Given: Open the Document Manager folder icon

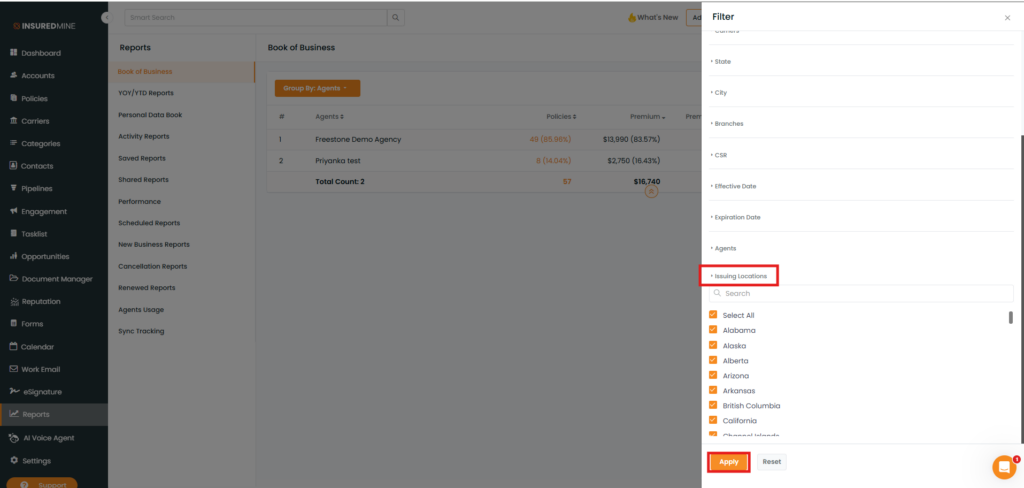Looking at the screenshot, I should pos(13,279).
